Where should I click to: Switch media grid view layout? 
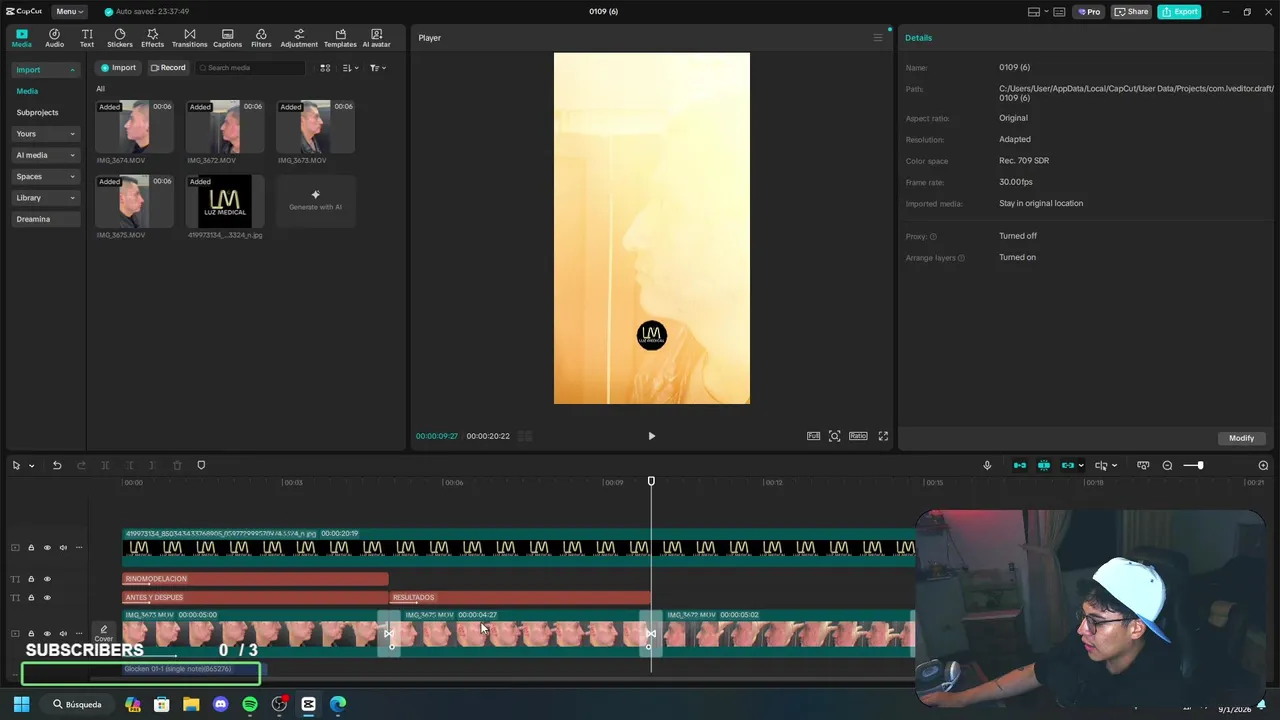(x=325, y=68)
